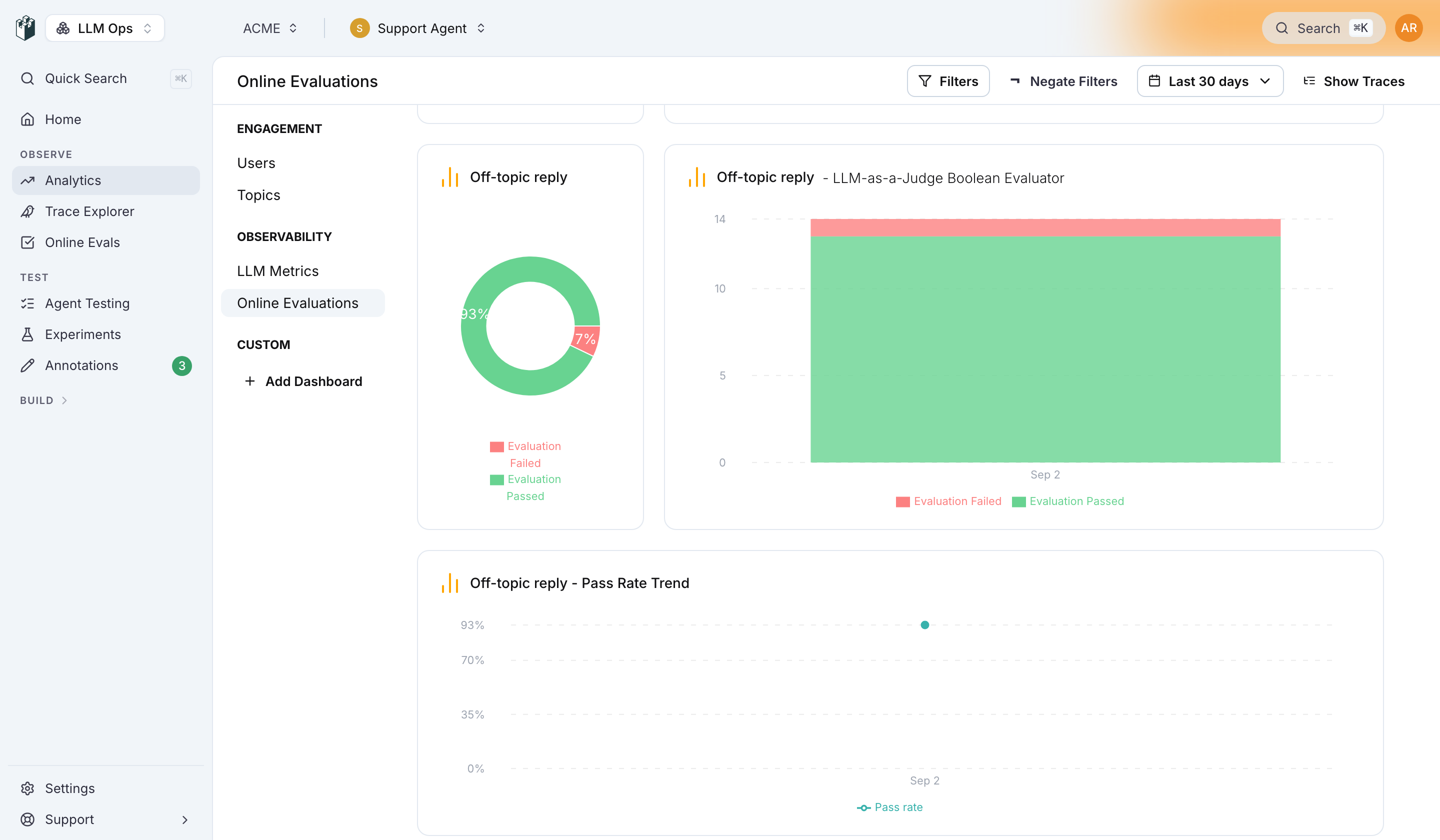Open Experiments
1440x840 pixels.
105,334
